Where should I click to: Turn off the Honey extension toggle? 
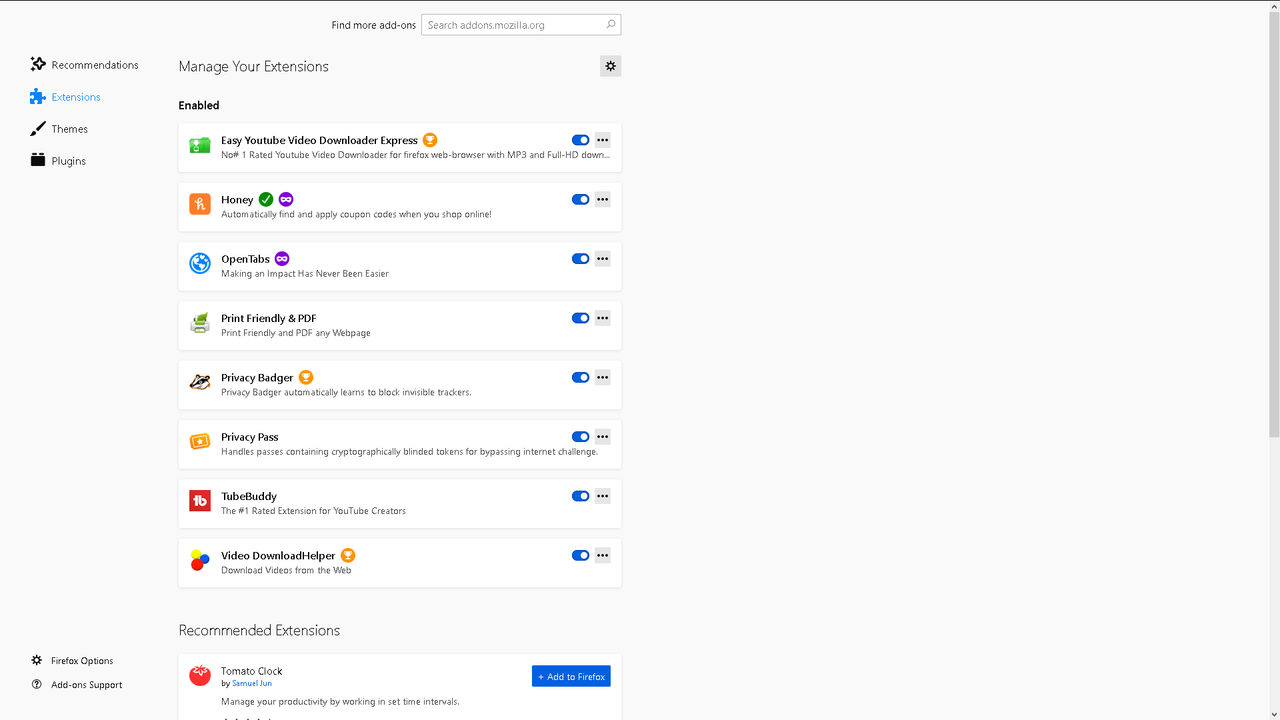coord(580,199)
